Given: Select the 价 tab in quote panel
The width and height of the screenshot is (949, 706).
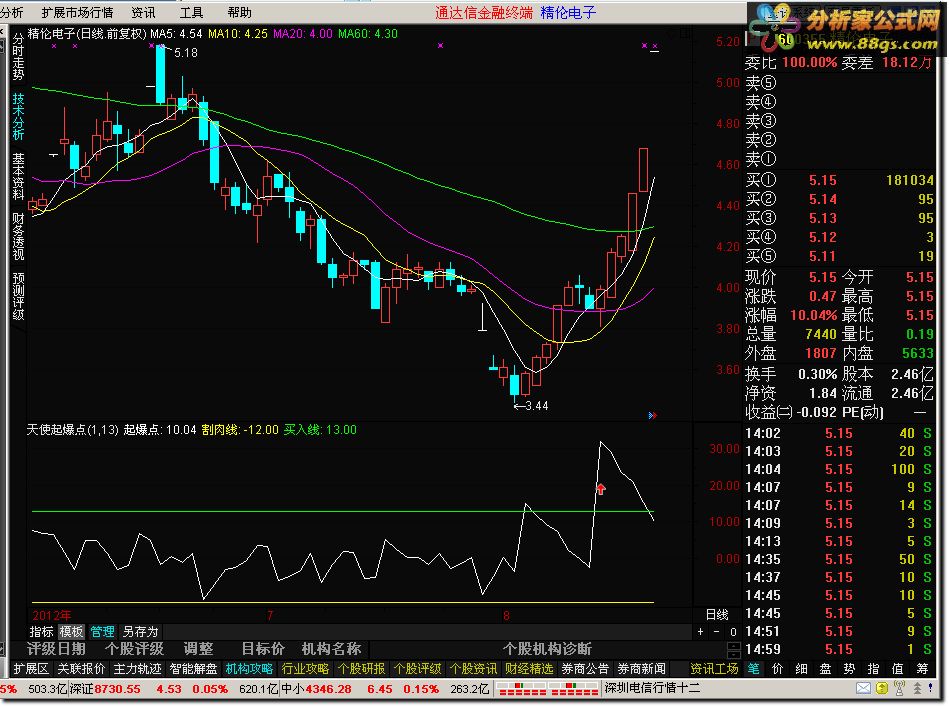Looking at the screenshot, I should (778, 668).
